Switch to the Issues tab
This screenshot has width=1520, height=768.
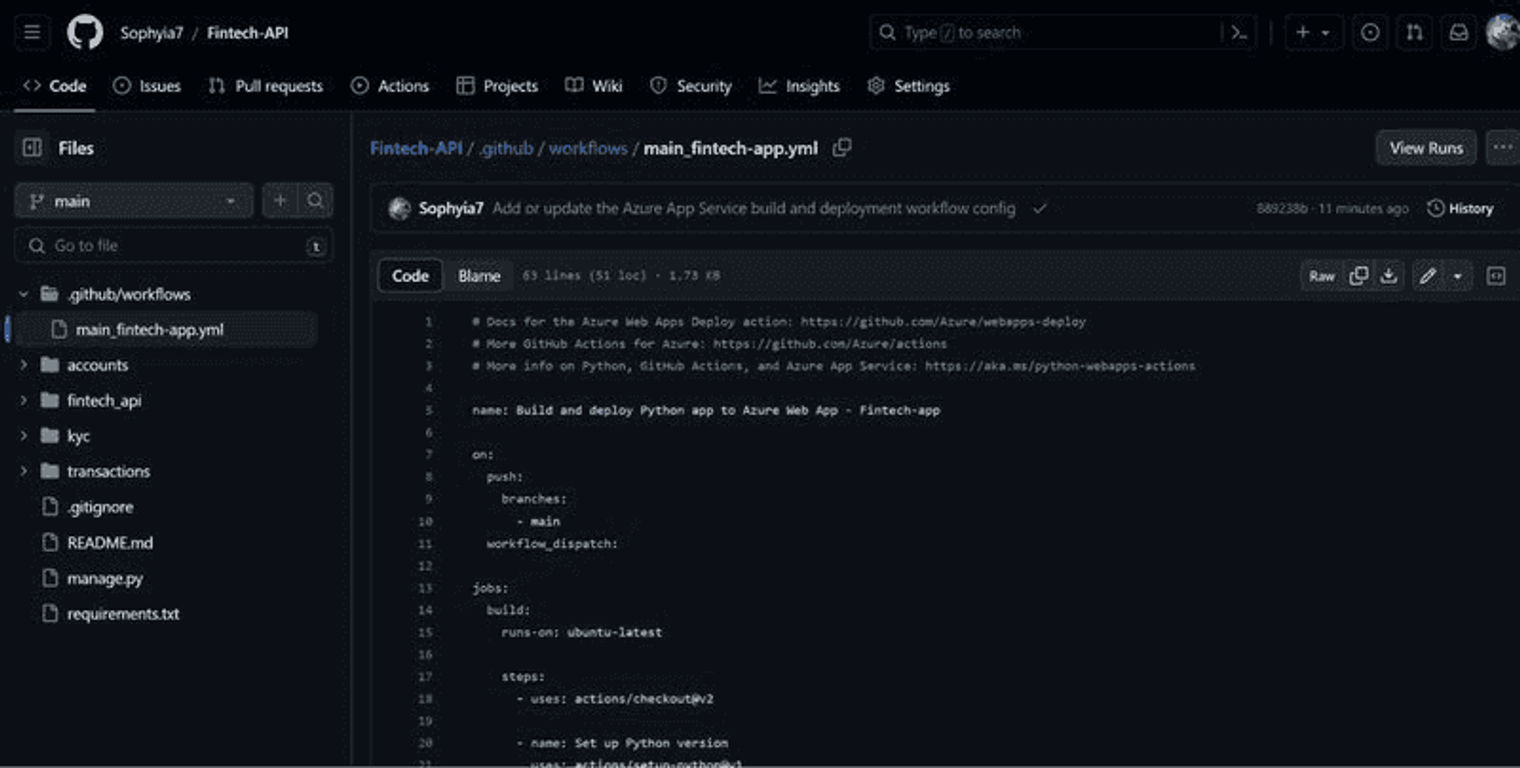tap(147, 86)
